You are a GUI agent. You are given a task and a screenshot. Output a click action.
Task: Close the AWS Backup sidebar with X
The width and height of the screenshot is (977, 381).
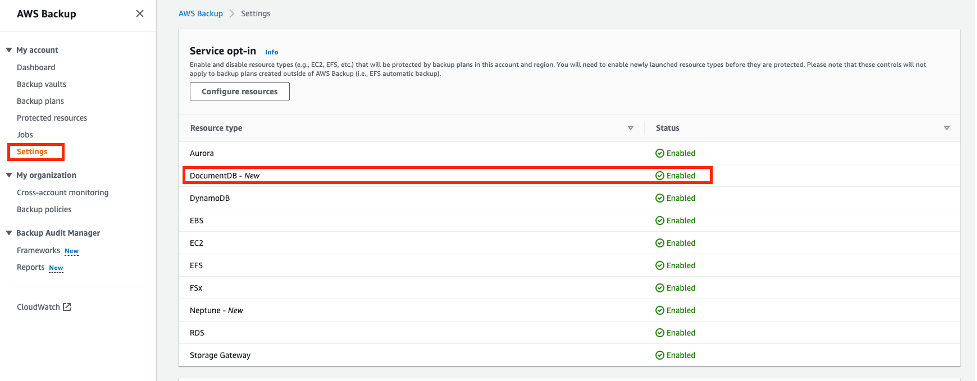[140, 14]
